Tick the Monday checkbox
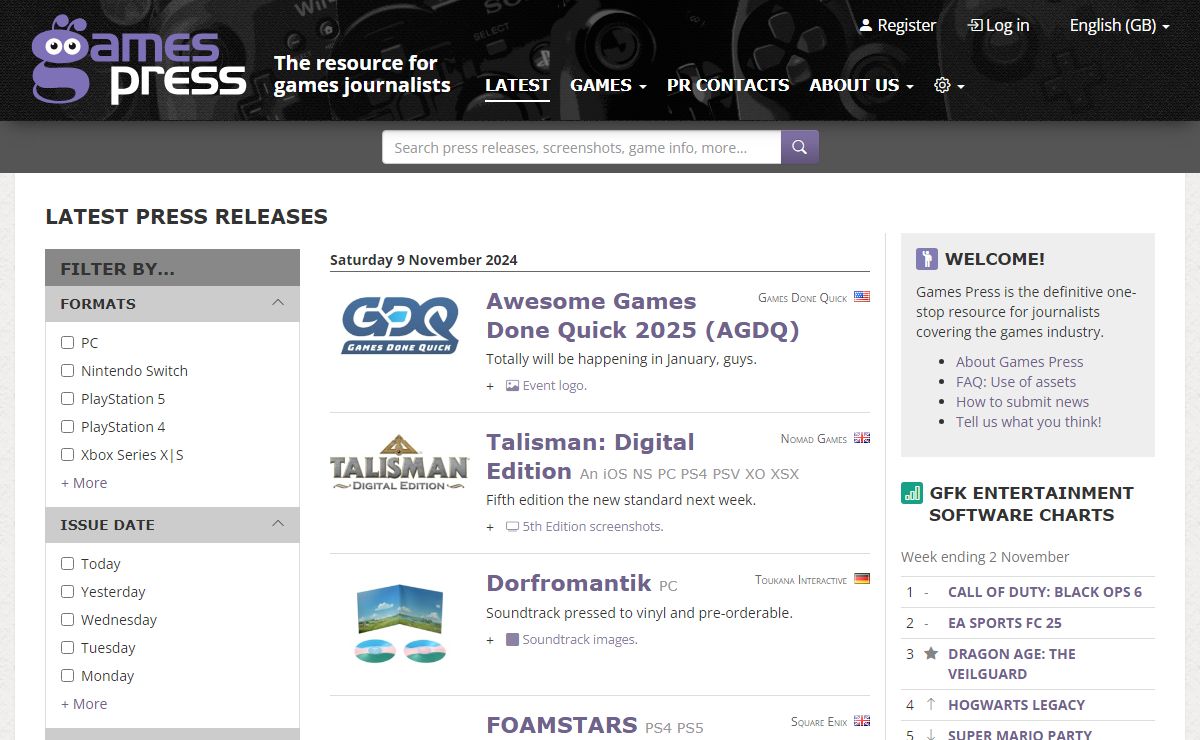This screenshot has width=1200, height=740. point(67,675)
